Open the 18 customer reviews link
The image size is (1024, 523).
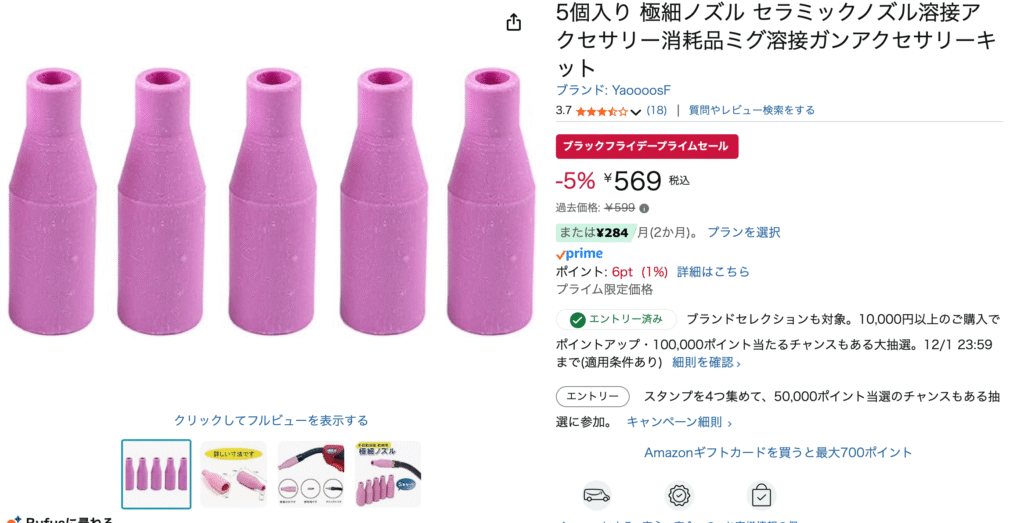pos(657,111)
